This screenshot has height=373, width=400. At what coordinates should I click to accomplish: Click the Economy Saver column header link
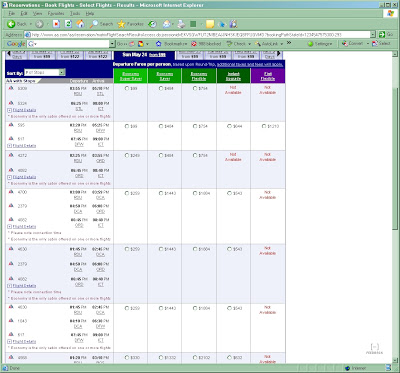[x=165, y=76]
